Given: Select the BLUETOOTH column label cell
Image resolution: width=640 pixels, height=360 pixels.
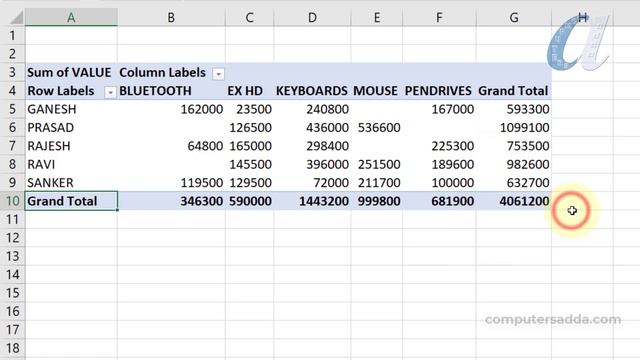Looking at the screenshot, I should (x=171, y=91).
